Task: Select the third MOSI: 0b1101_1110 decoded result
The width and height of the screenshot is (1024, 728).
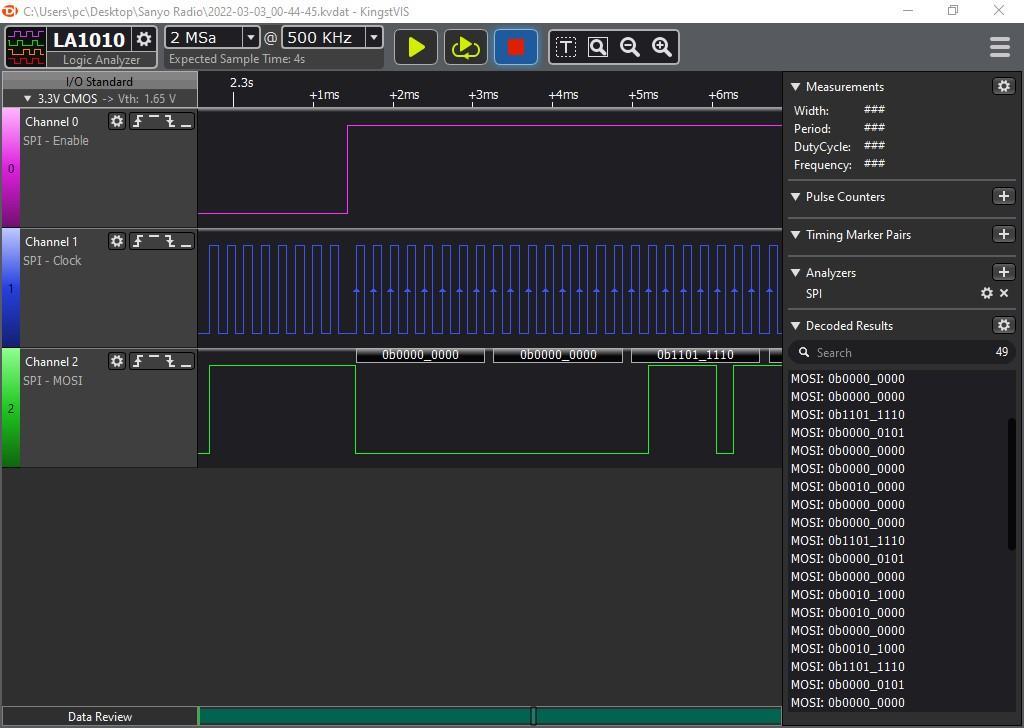Action: (848, 666)
